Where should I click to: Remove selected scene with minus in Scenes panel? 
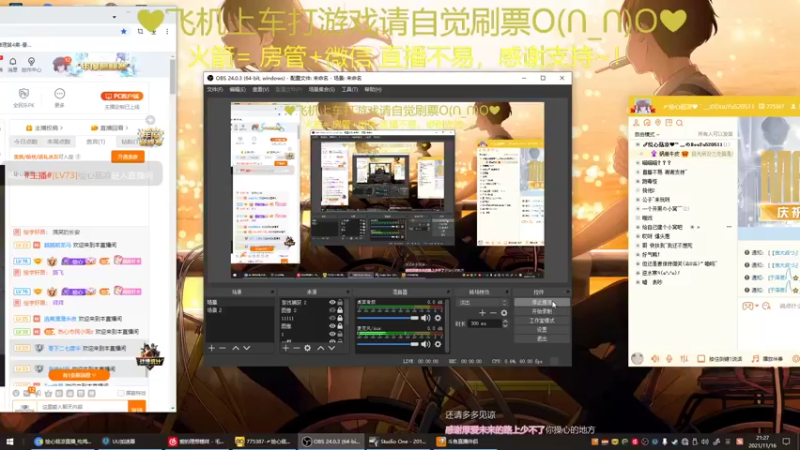coord(222,348)
